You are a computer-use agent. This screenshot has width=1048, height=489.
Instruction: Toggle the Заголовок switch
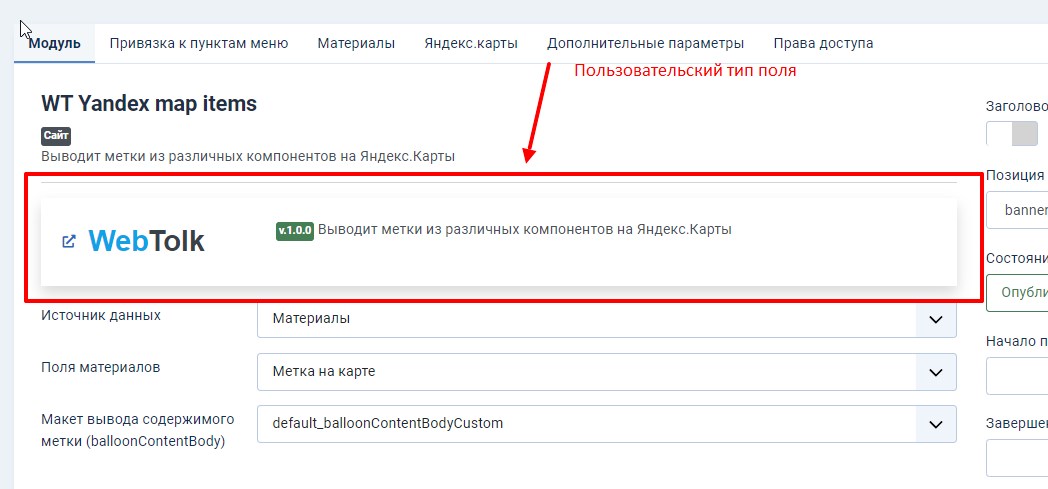tap(1012, 134)
